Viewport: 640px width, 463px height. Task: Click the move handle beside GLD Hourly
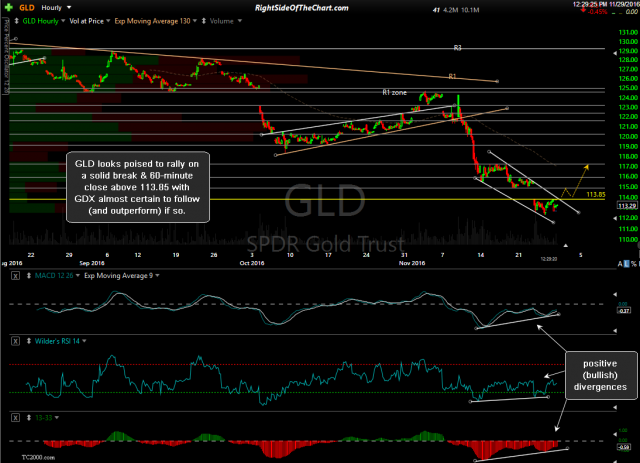tap(16, 21)
